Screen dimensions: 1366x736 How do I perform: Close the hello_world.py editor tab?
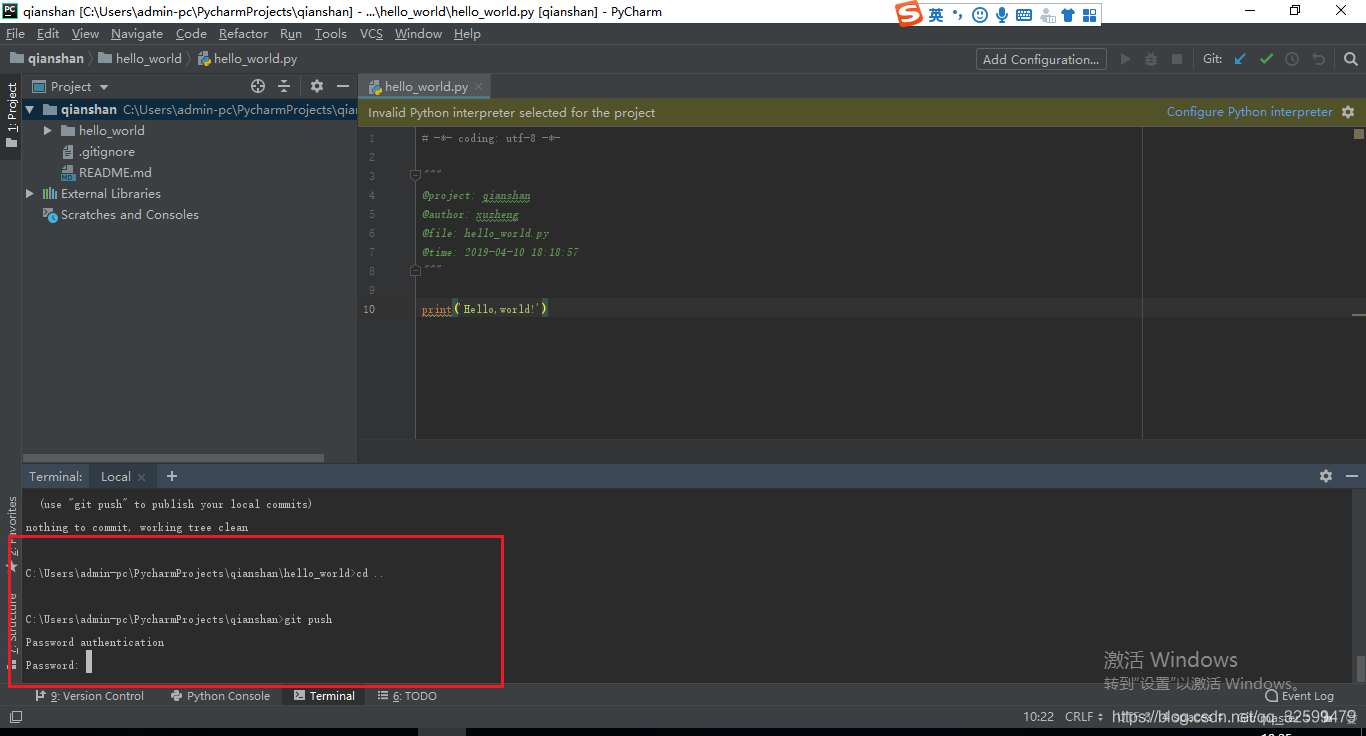point(479,87)
